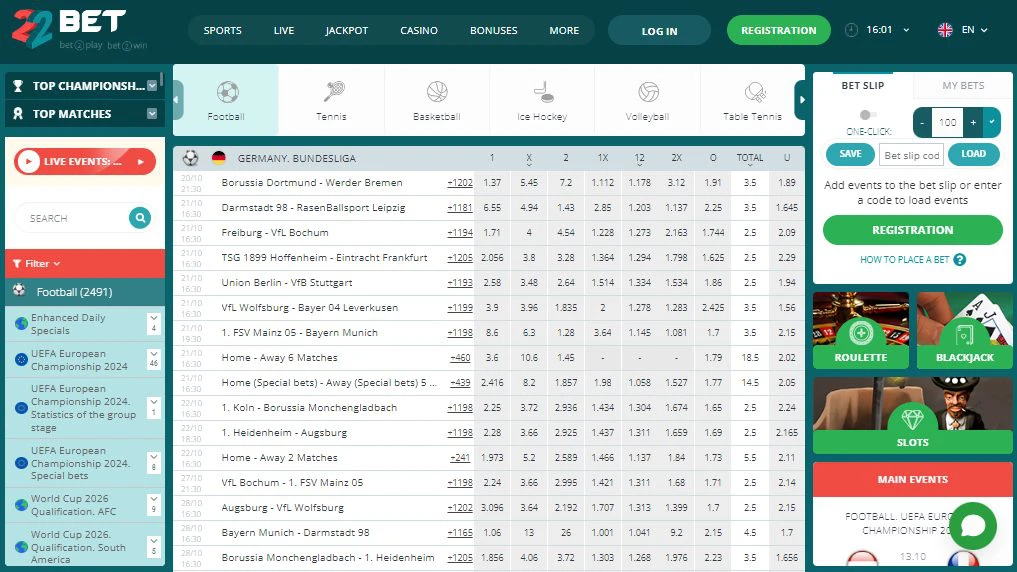Click the trophy icon in Top Championships
The width and height of the screenshot is (1017, 572).
pos(18,86)
